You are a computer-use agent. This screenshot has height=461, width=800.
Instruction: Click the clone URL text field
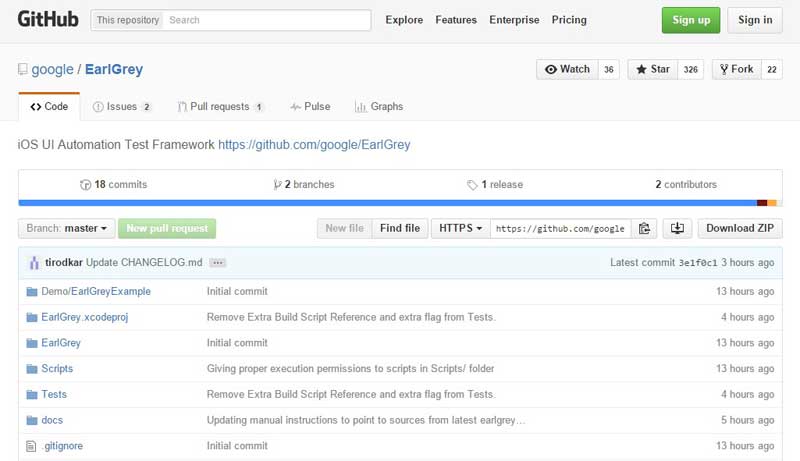coord(561,228)
